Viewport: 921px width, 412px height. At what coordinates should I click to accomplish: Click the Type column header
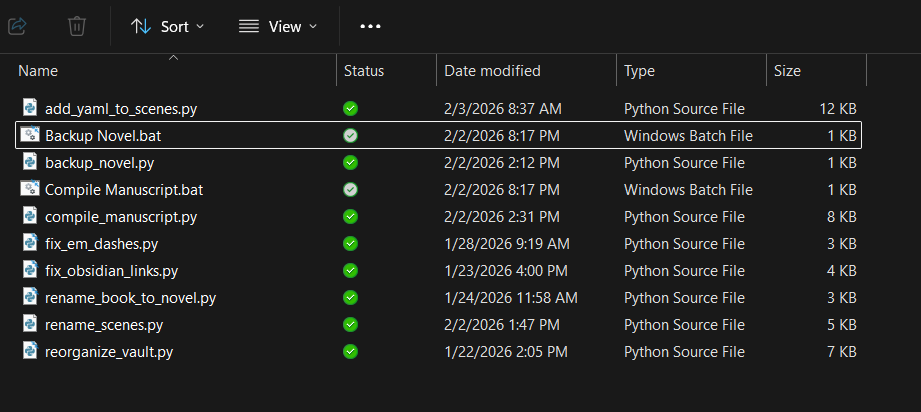[x=639, y=71]
